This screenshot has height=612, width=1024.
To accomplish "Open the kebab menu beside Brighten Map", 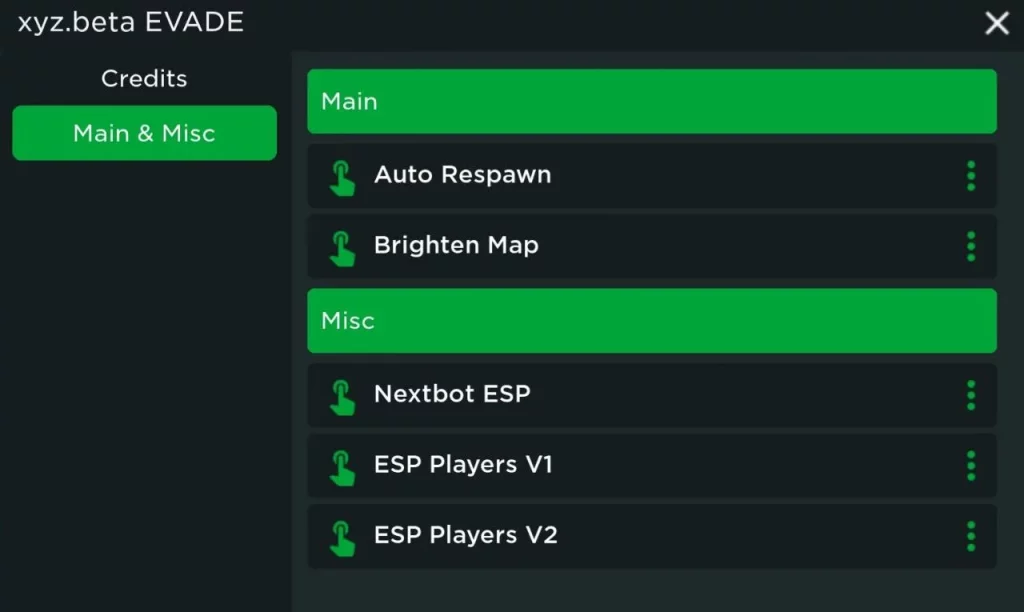I will click(970, 246).
